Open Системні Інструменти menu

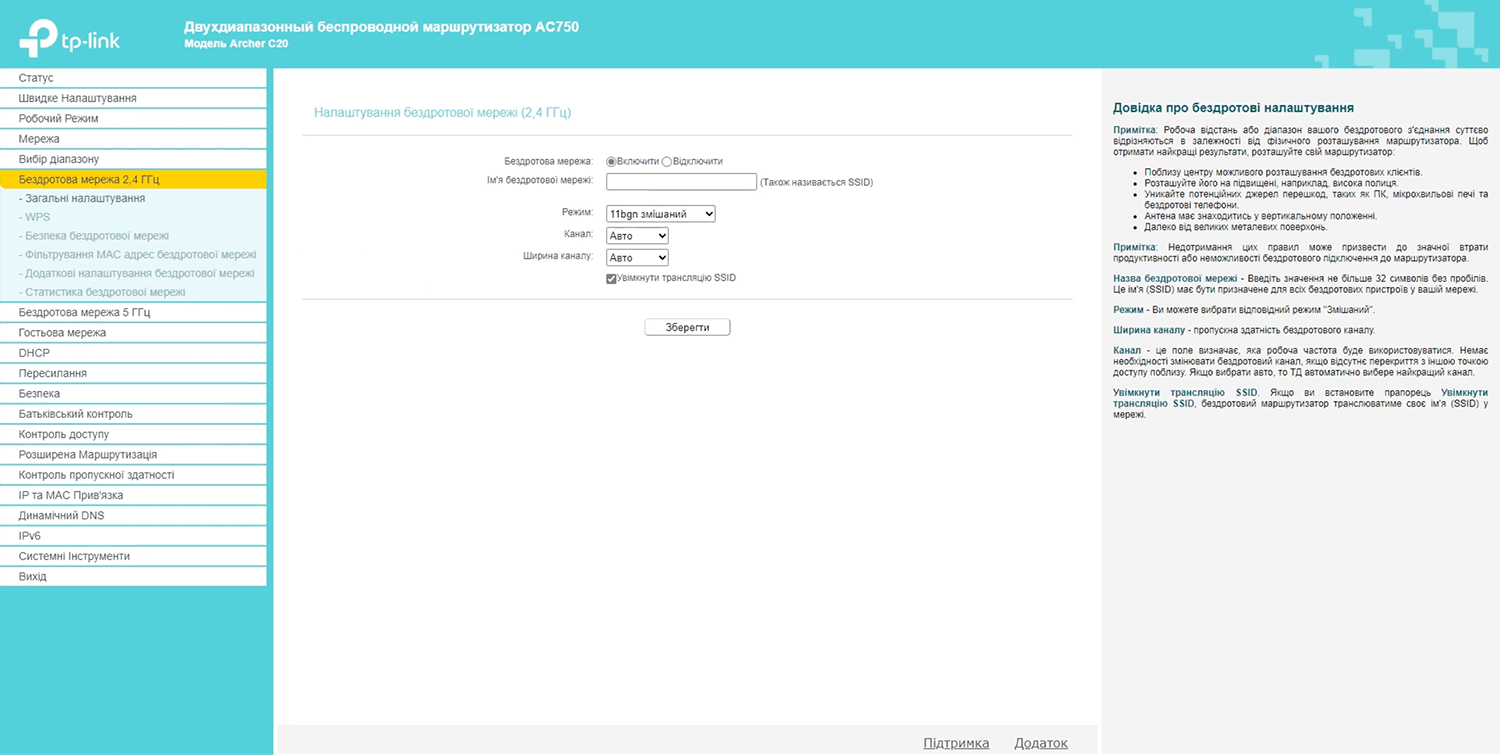pyautogui.click(x=74, y=556)
